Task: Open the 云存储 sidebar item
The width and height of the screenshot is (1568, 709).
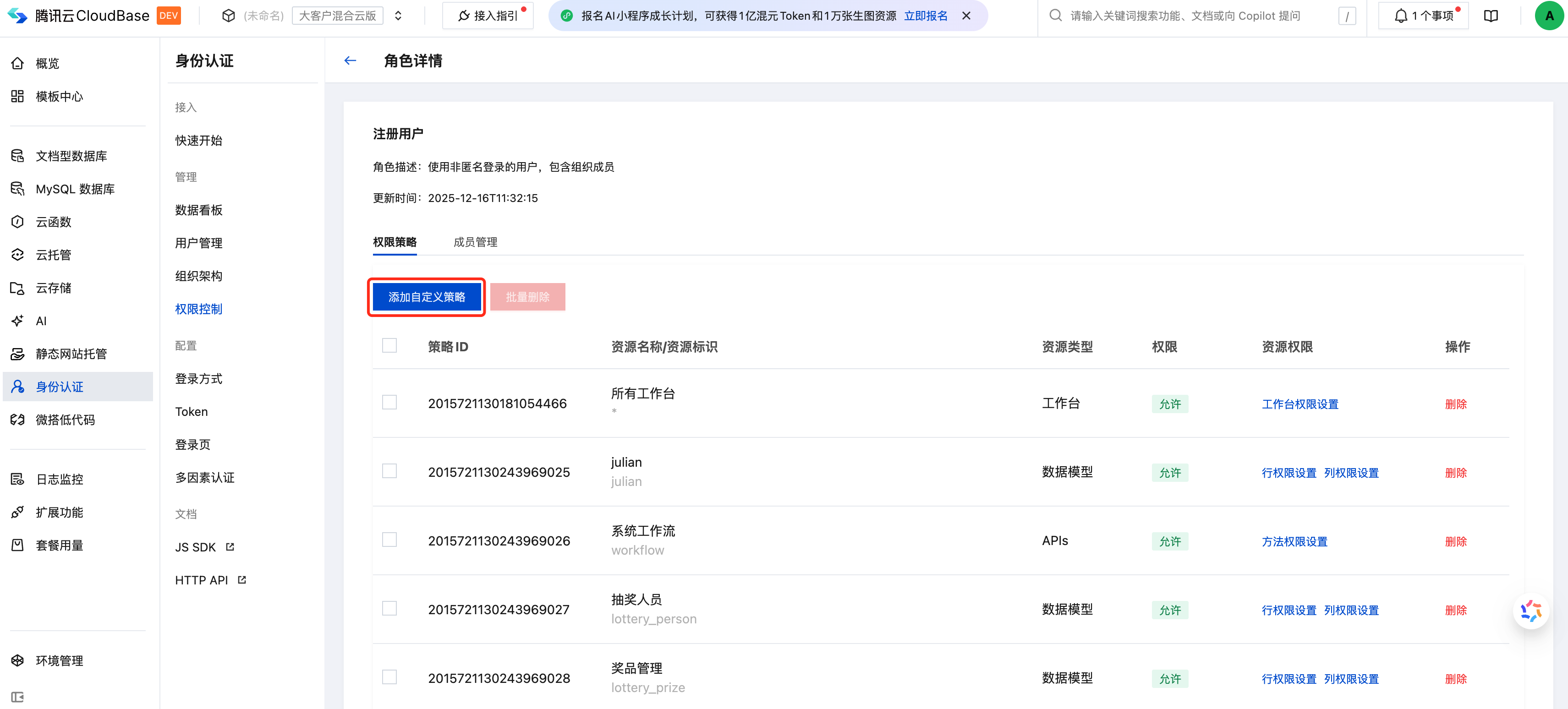Action: click(54, 288)
